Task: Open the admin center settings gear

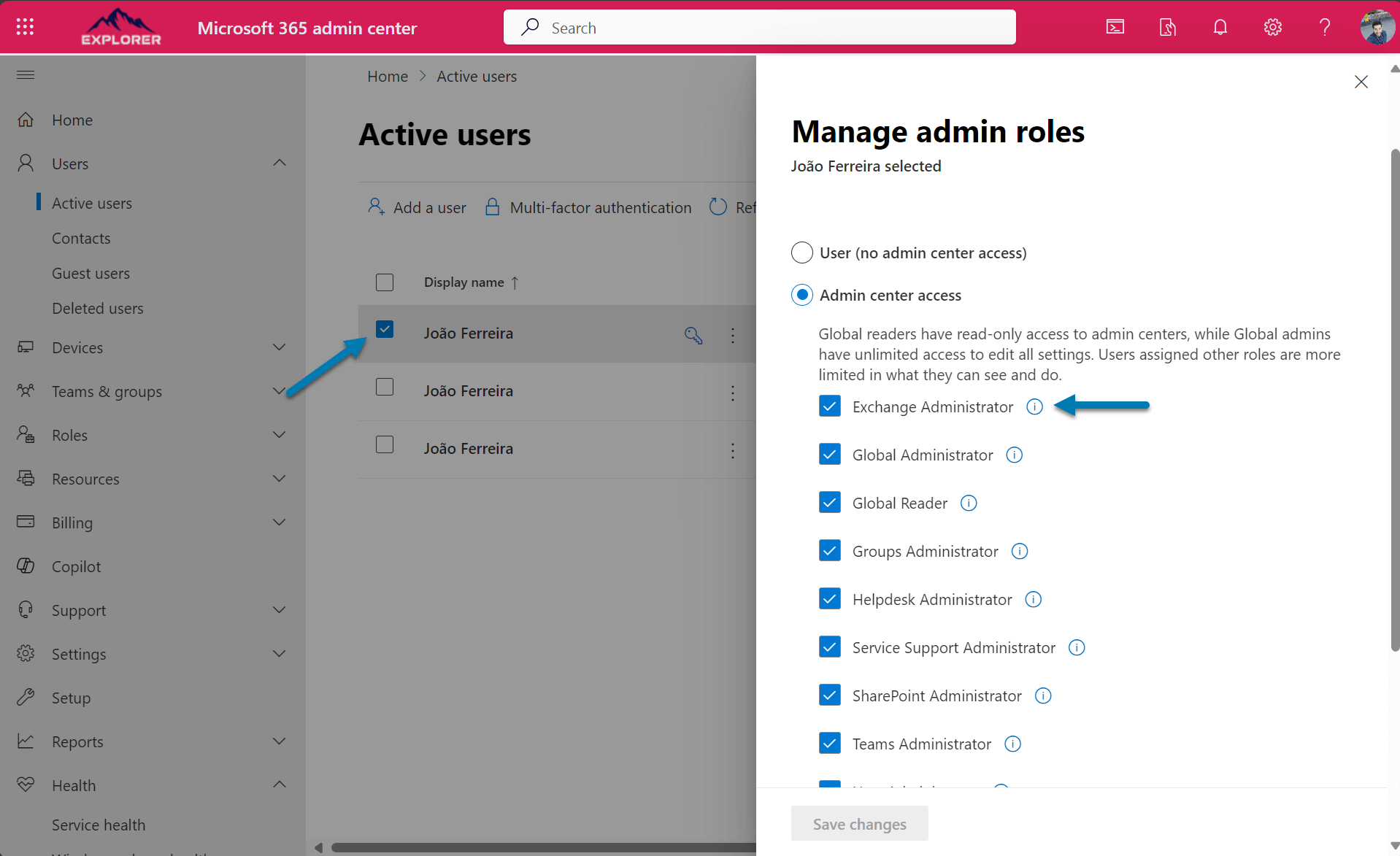Action: [x=1272, y=27]
